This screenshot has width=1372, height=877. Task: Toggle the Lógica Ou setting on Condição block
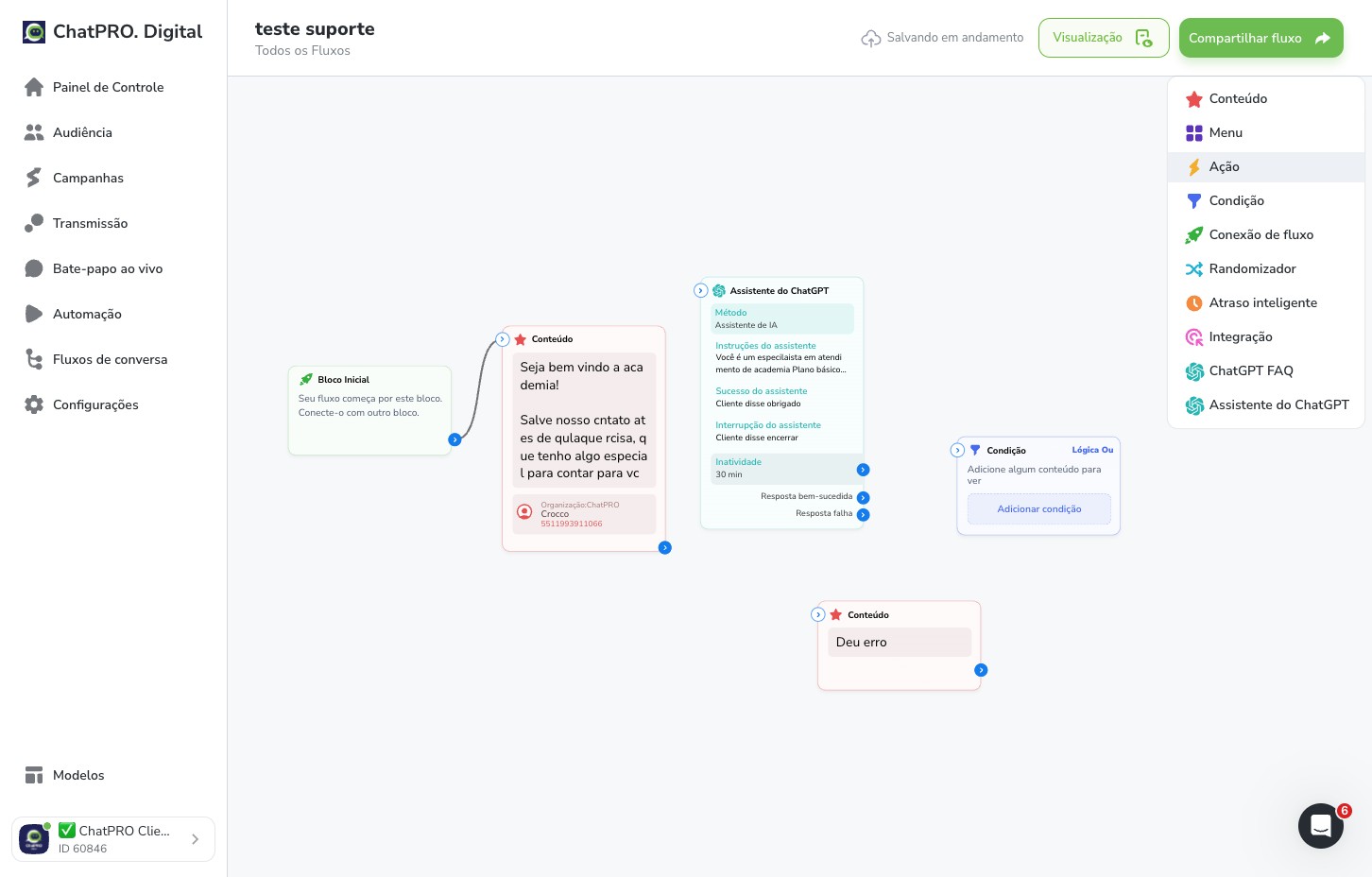coord(1092,450)
